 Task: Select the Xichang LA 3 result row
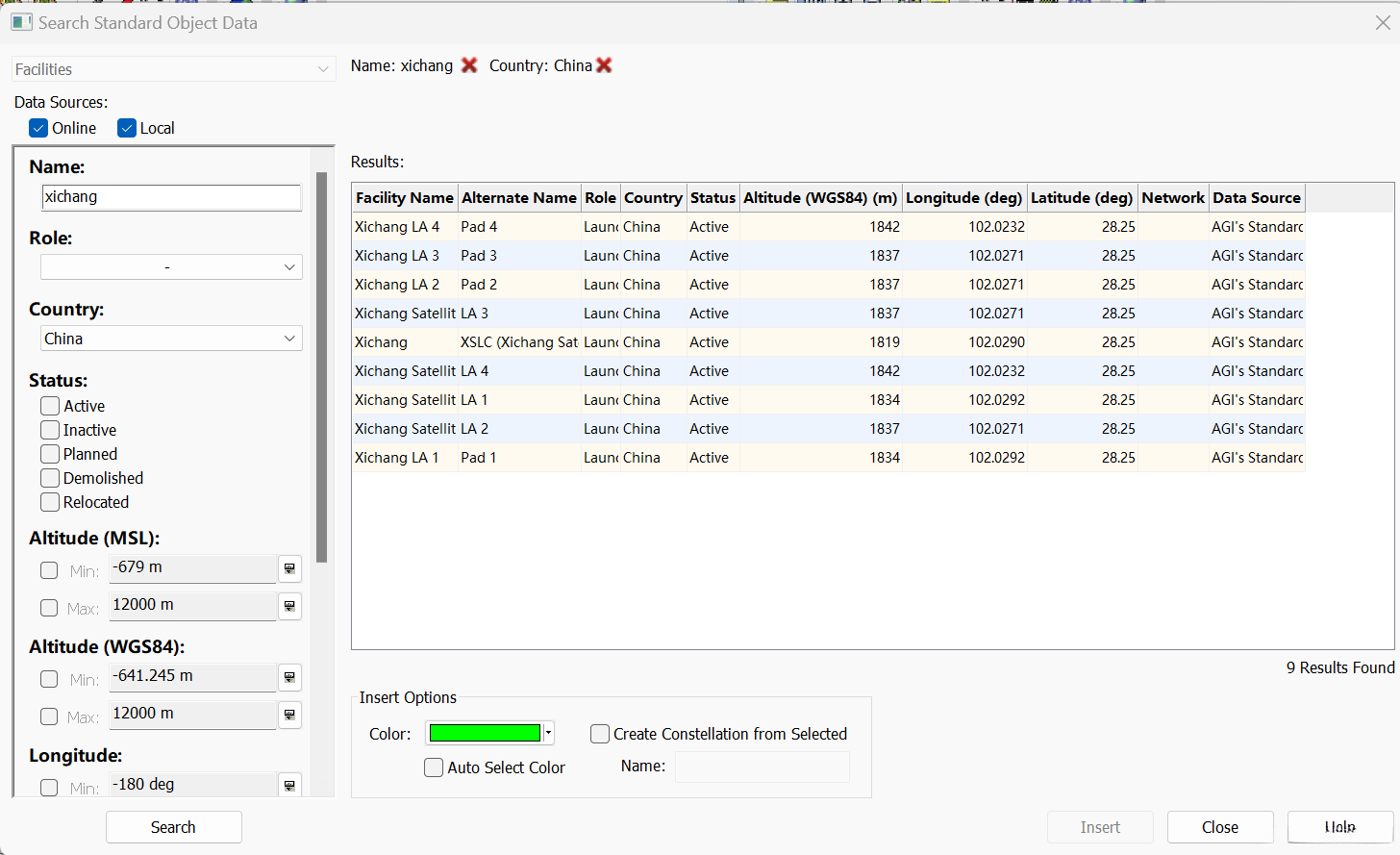tap(828, 256)
